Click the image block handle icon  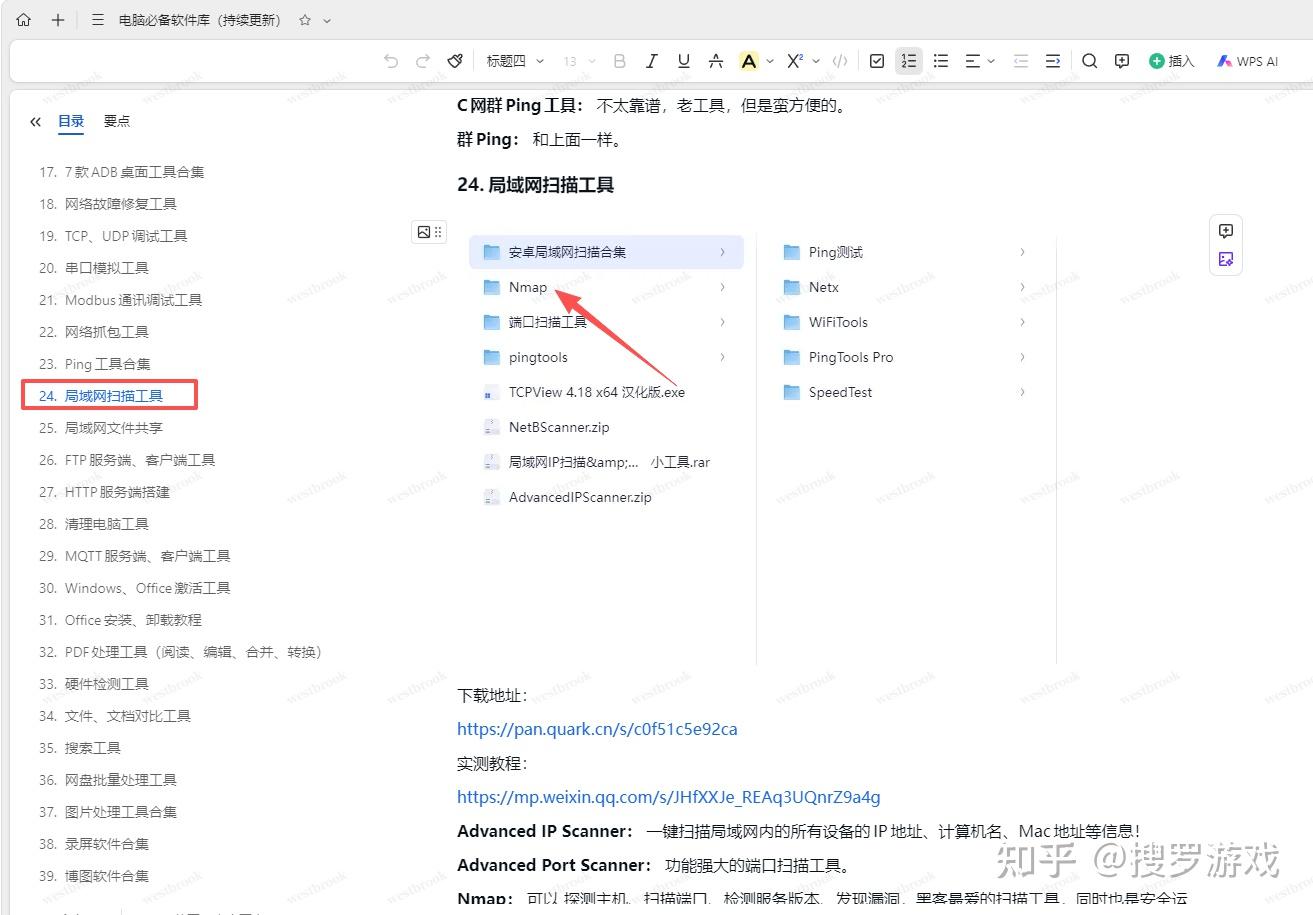pos(429,232)
